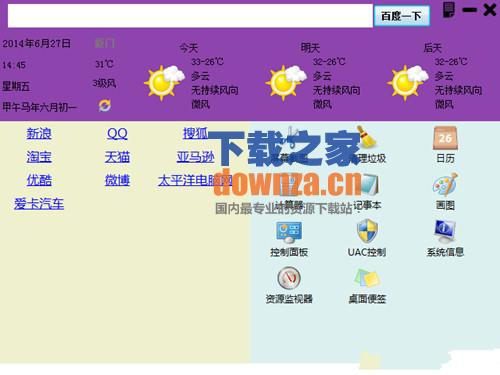Launch the 画图 paint tool
500x375 pixels.
[x=445, y=184]
